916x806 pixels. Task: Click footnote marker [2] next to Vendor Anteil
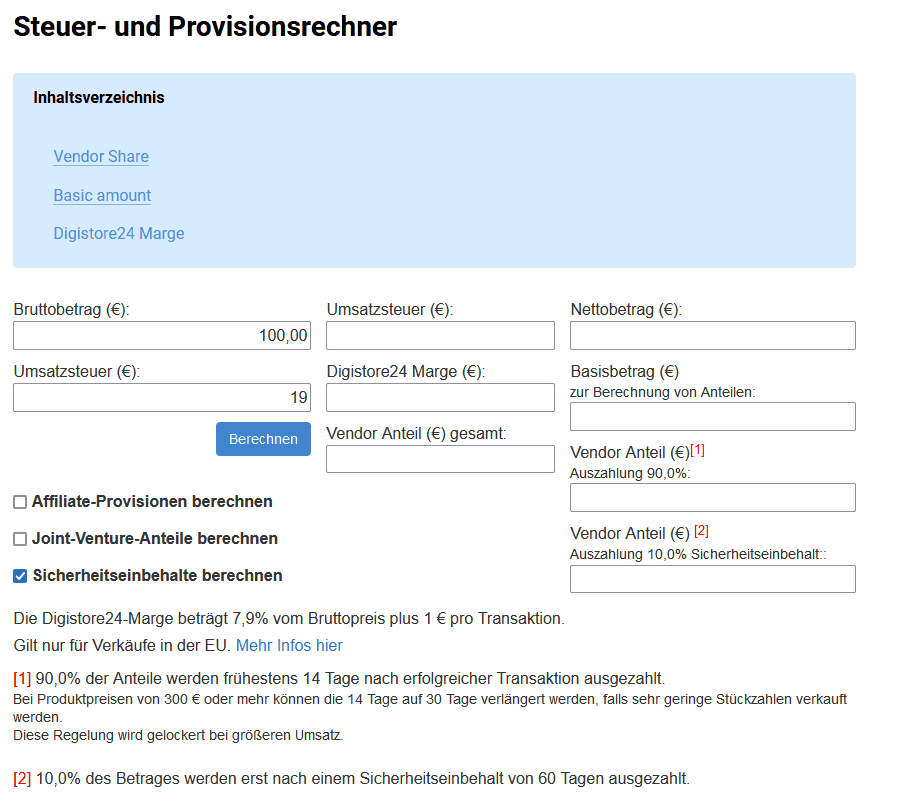click(702, 531)
